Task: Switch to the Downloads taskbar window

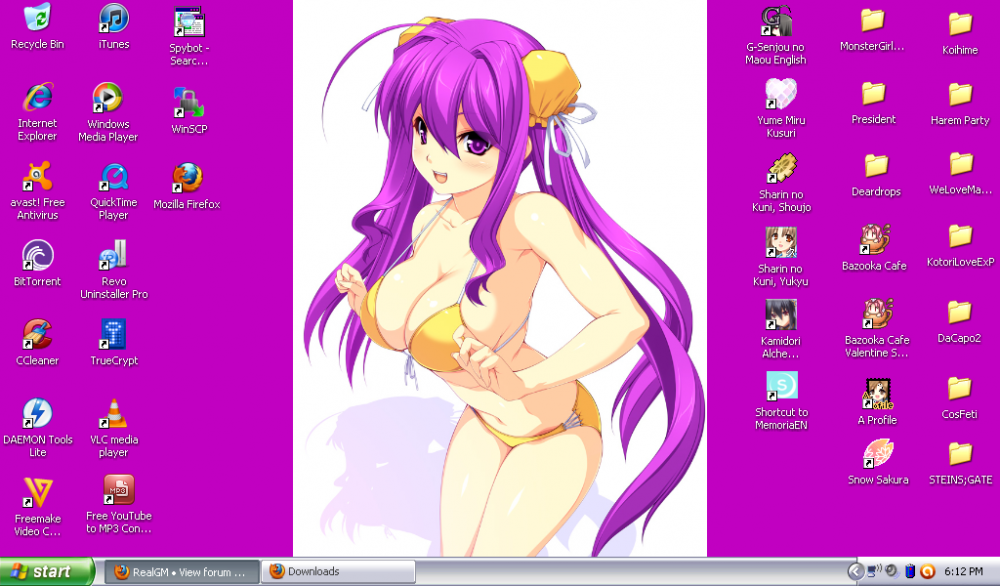Action: (x=338, y=572)
